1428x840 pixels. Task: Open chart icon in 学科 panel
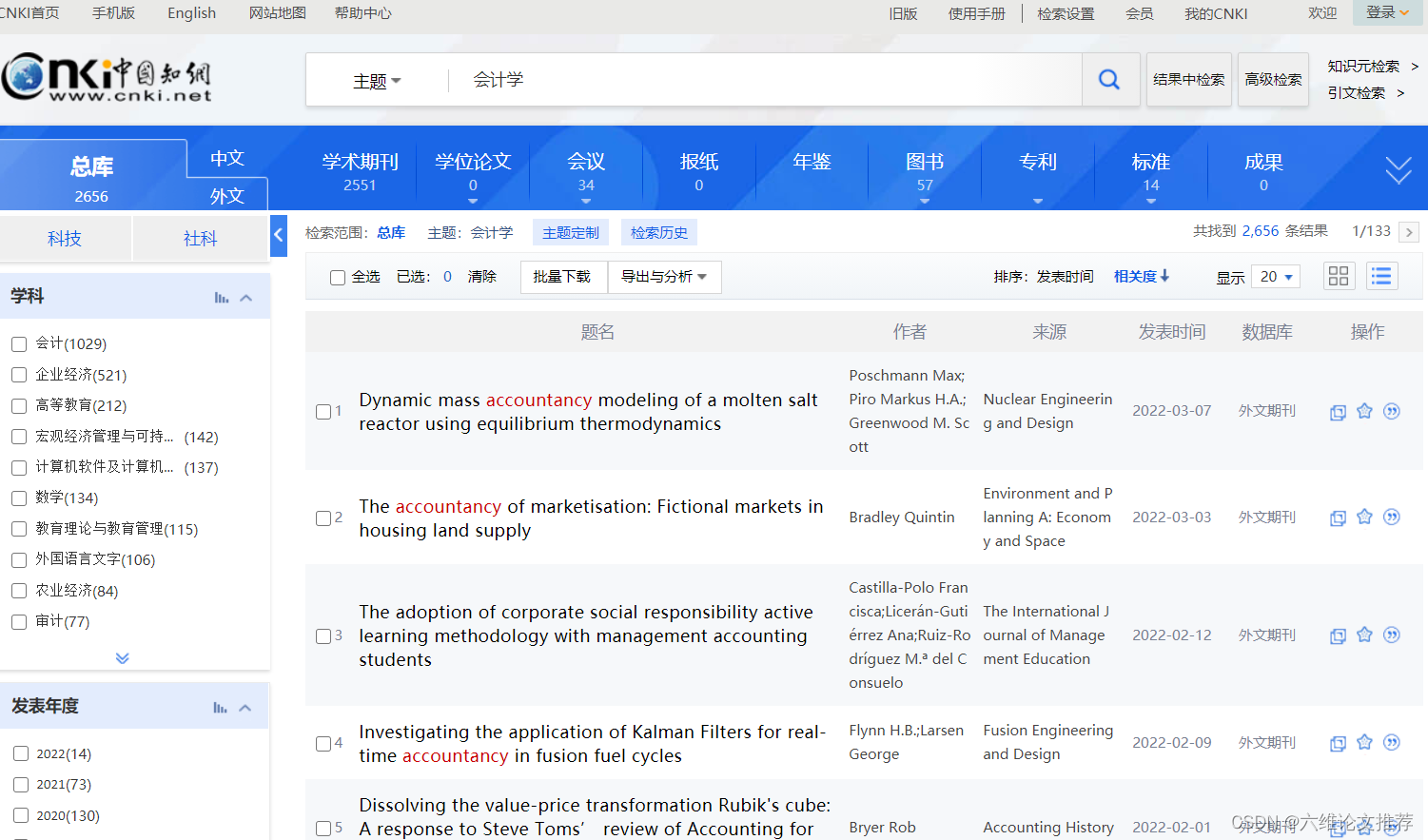(x=222, y=298)
